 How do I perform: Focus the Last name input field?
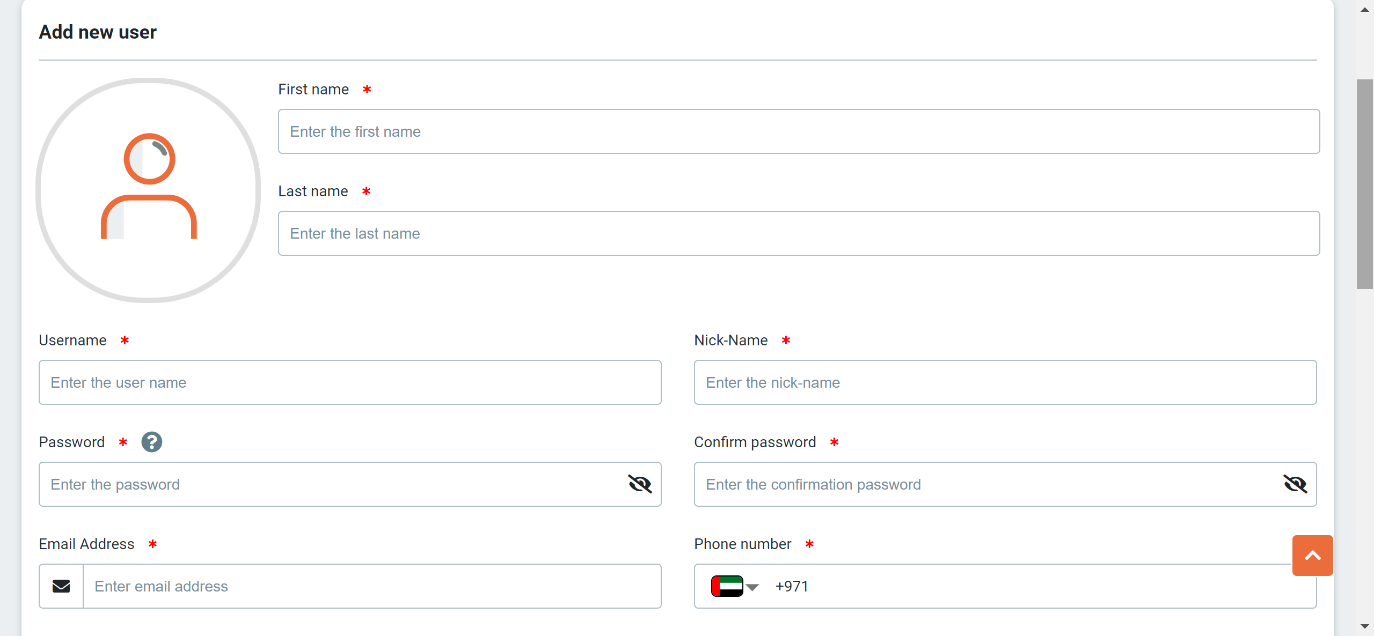tap(799, 233)
